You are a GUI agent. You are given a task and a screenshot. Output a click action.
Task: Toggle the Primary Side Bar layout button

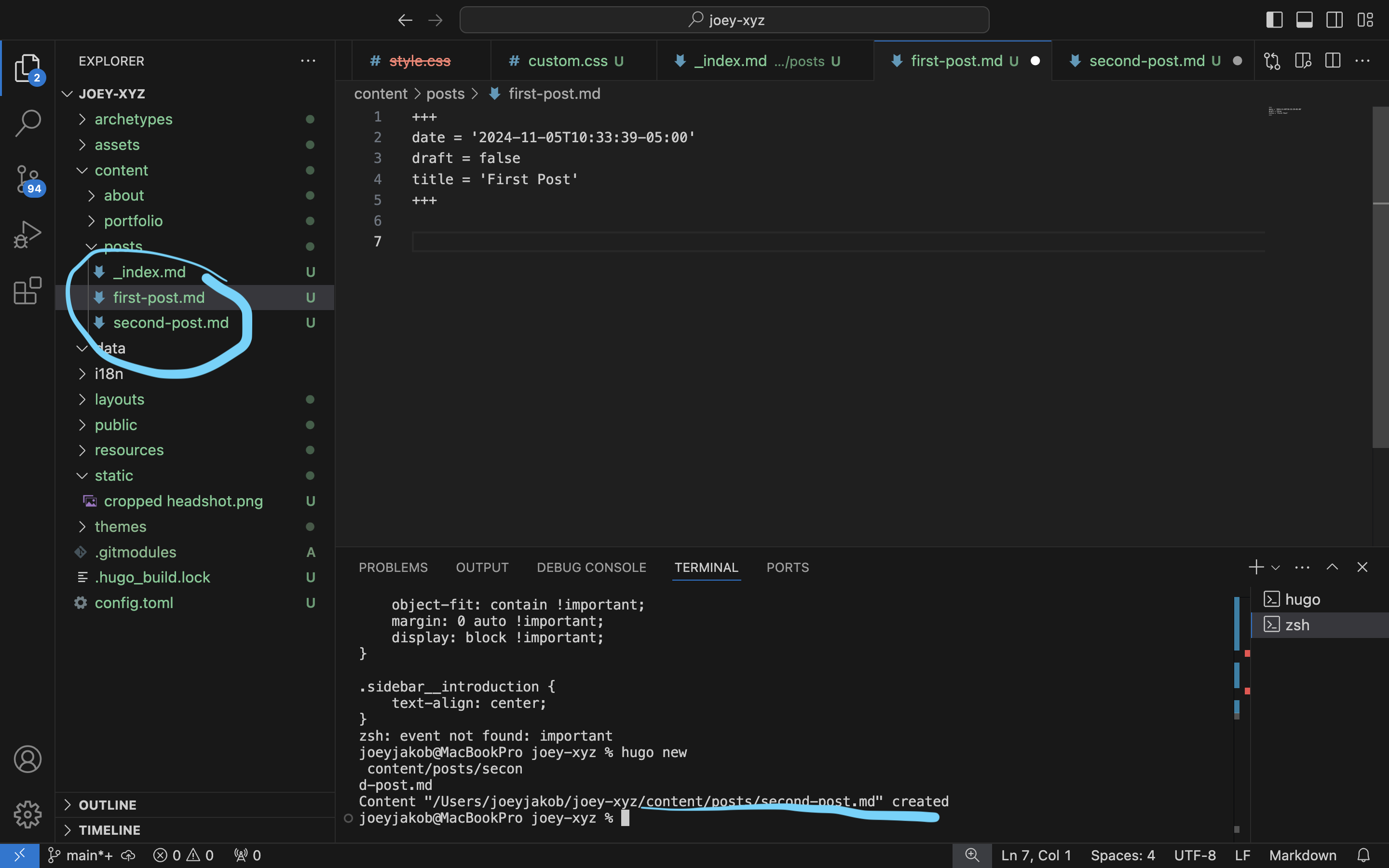[x=1274, y=20]
